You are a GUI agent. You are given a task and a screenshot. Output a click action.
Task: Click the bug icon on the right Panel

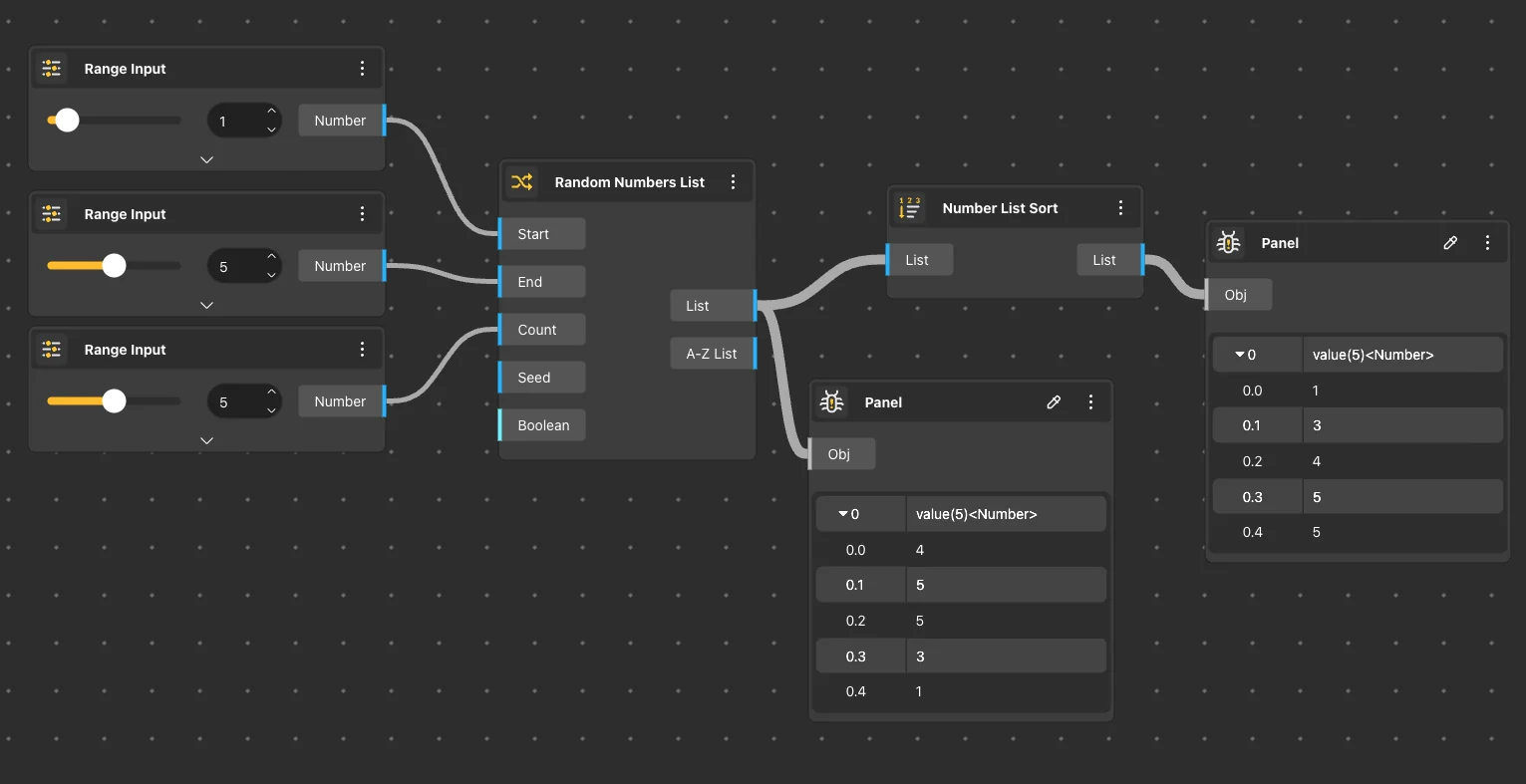click(x=1228, y=243)
